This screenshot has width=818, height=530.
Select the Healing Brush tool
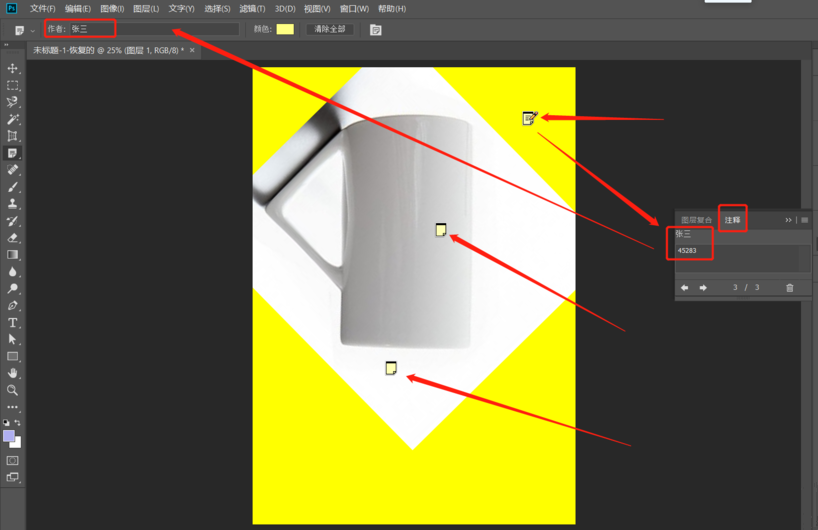(x=13, y=170)
